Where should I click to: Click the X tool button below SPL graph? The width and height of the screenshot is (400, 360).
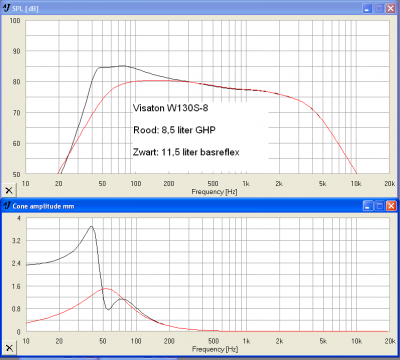point(9,190)
